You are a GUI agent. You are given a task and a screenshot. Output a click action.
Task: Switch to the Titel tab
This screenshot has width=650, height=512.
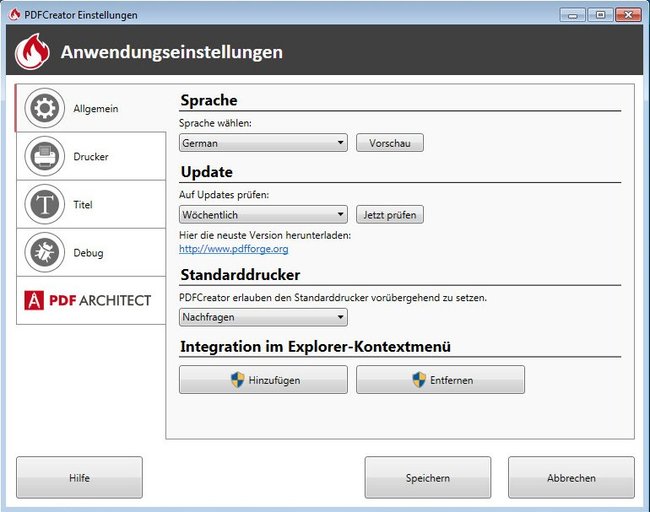click(91, 204)
